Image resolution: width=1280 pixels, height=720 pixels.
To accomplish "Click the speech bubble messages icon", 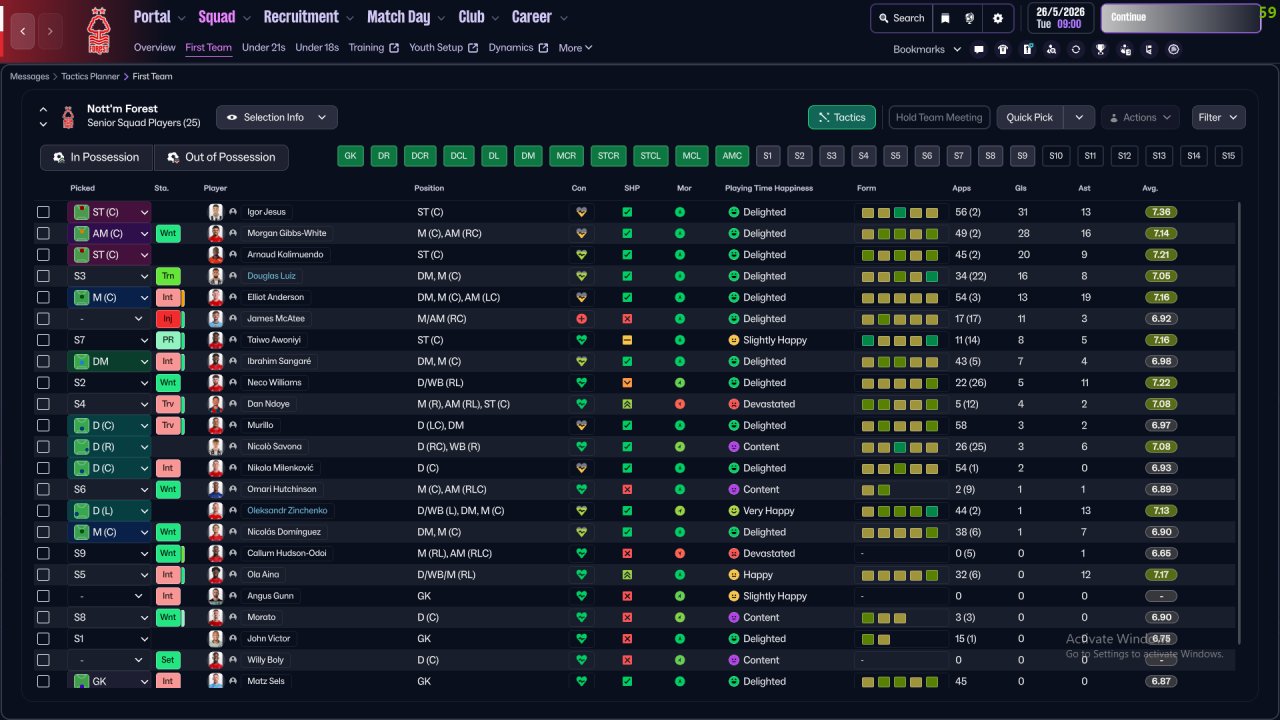I will pos(979,49).
